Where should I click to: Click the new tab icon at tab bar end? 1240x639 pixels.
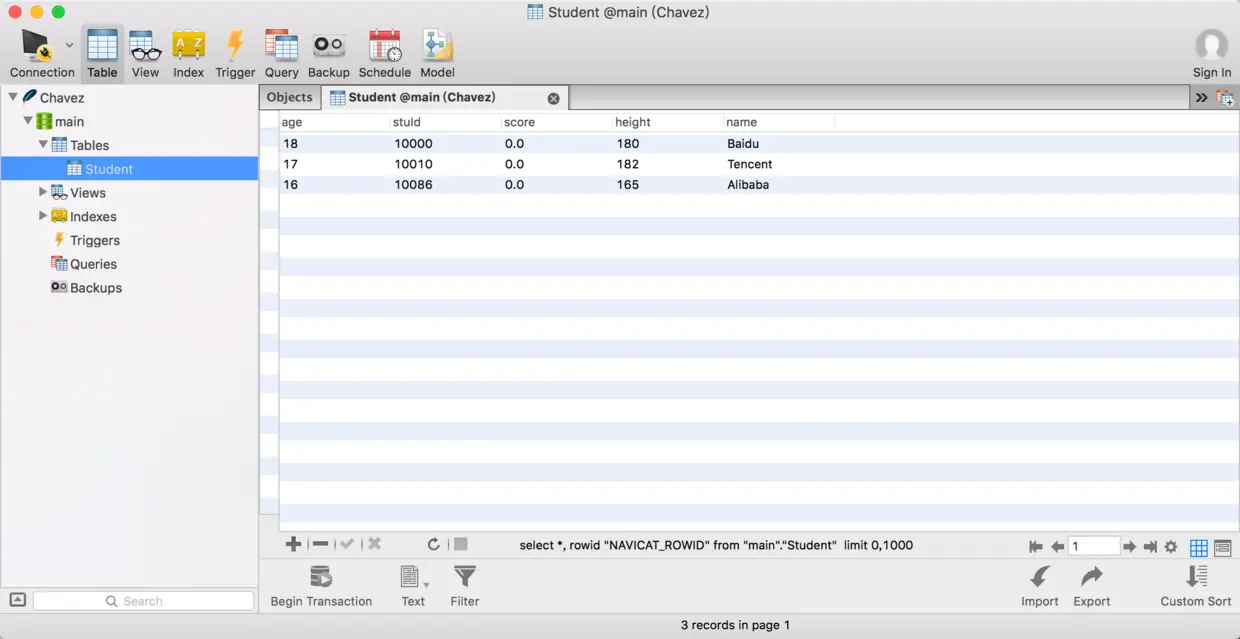point(1224,98)
